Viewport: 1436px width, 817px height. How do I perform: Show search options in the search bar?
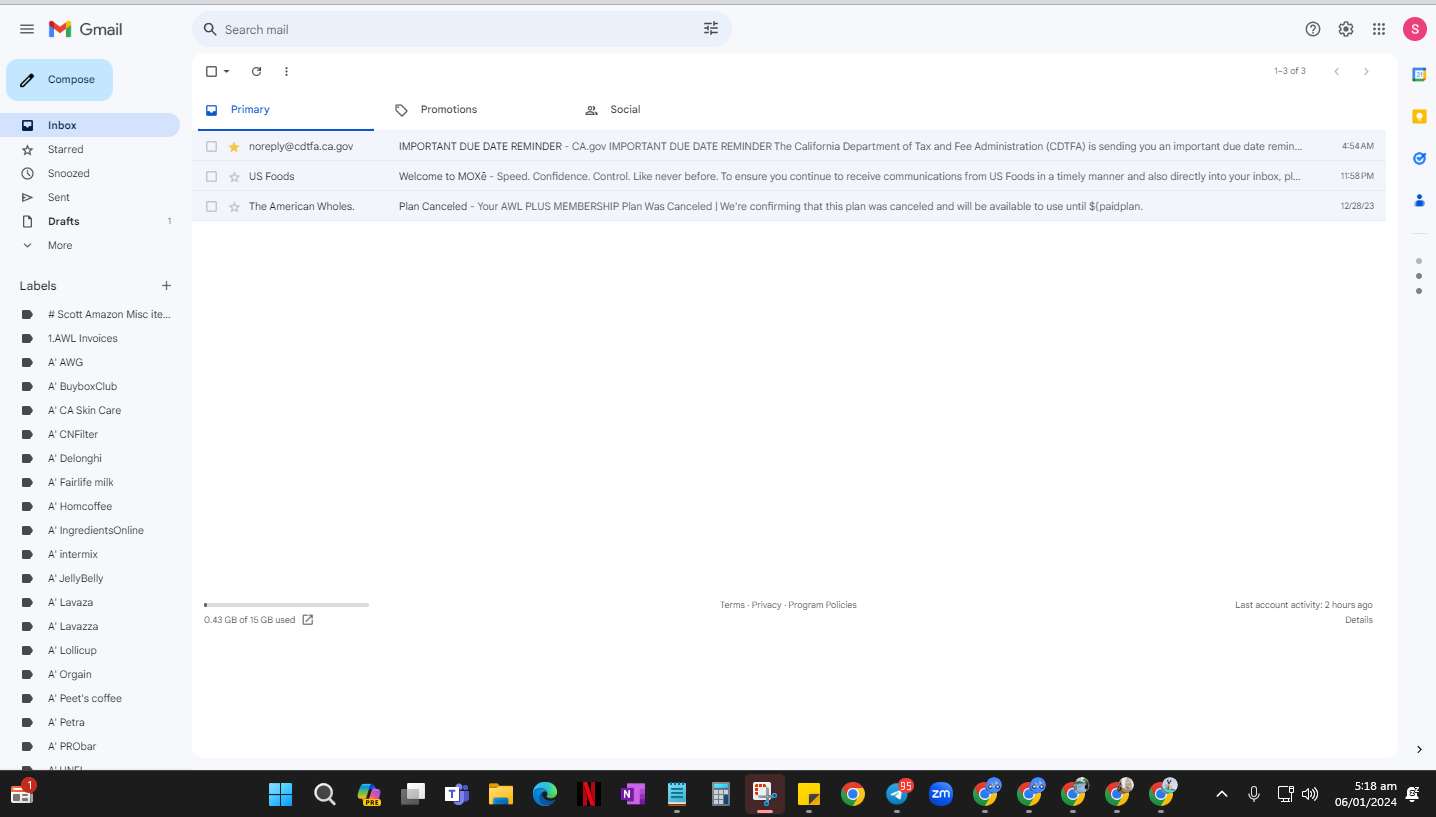(711, 29)
